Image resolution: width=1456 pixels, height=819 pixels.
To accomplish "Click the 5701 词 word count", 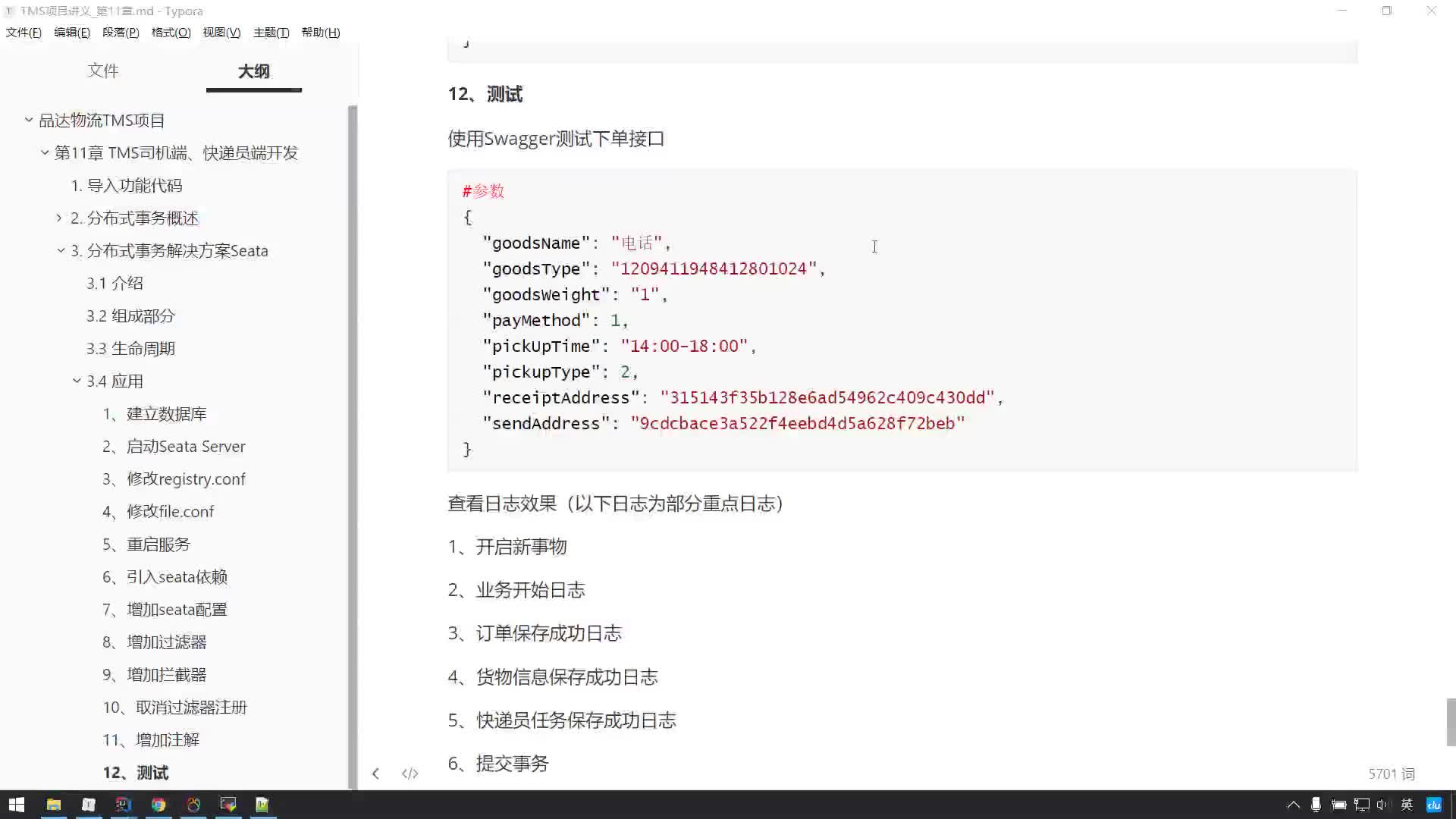I will (1392, 774).
